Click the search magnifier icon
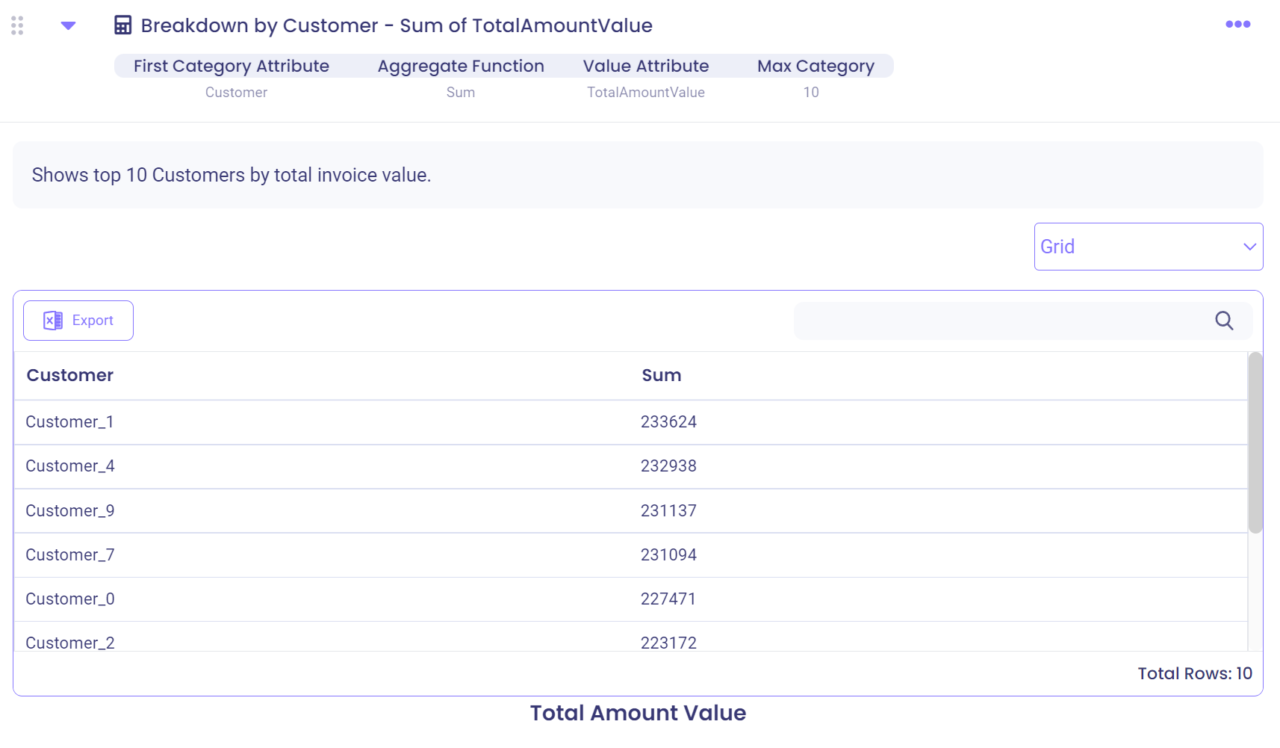Screen dimensions: 1280x748 [x=1224, y=320]
